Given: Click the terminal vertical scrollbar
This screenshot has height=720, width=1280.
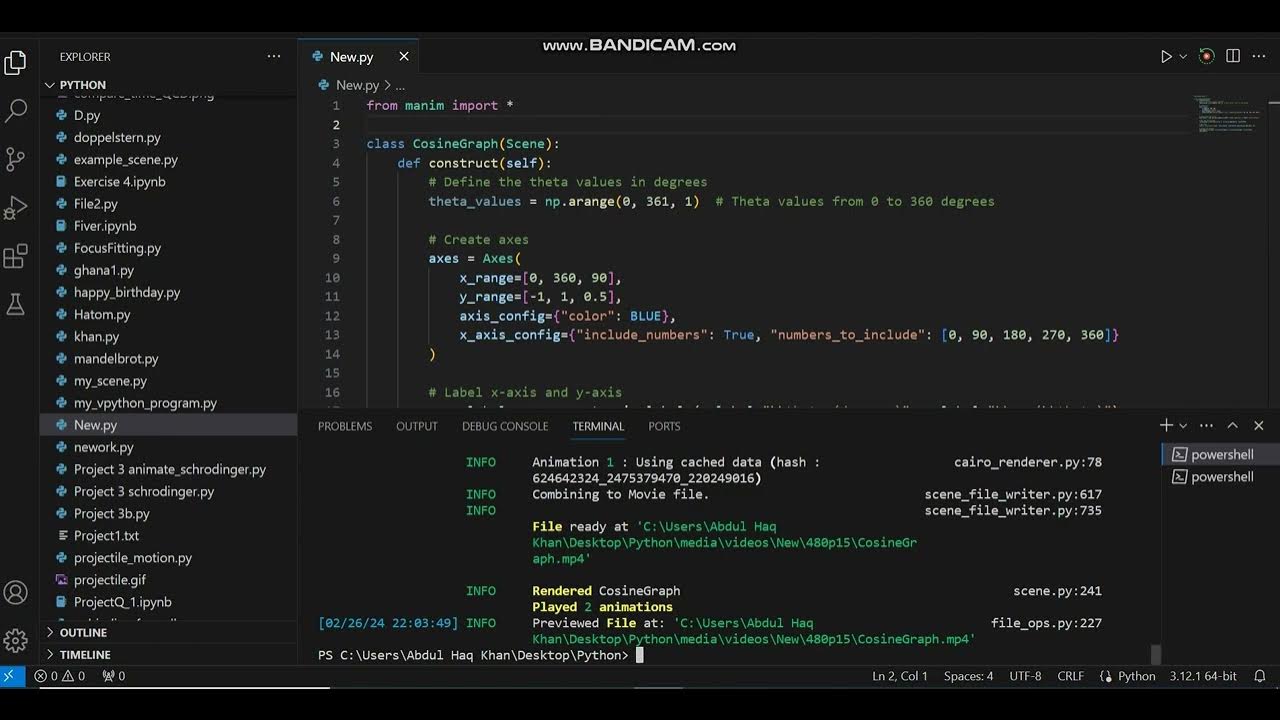Looking at the screenshot, I should tap(1156, 654).
